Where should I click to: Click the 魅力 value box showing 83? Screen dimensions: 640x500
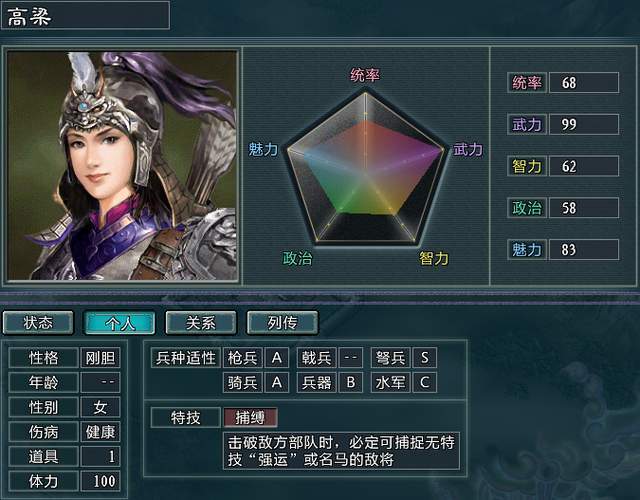point(584,249)
